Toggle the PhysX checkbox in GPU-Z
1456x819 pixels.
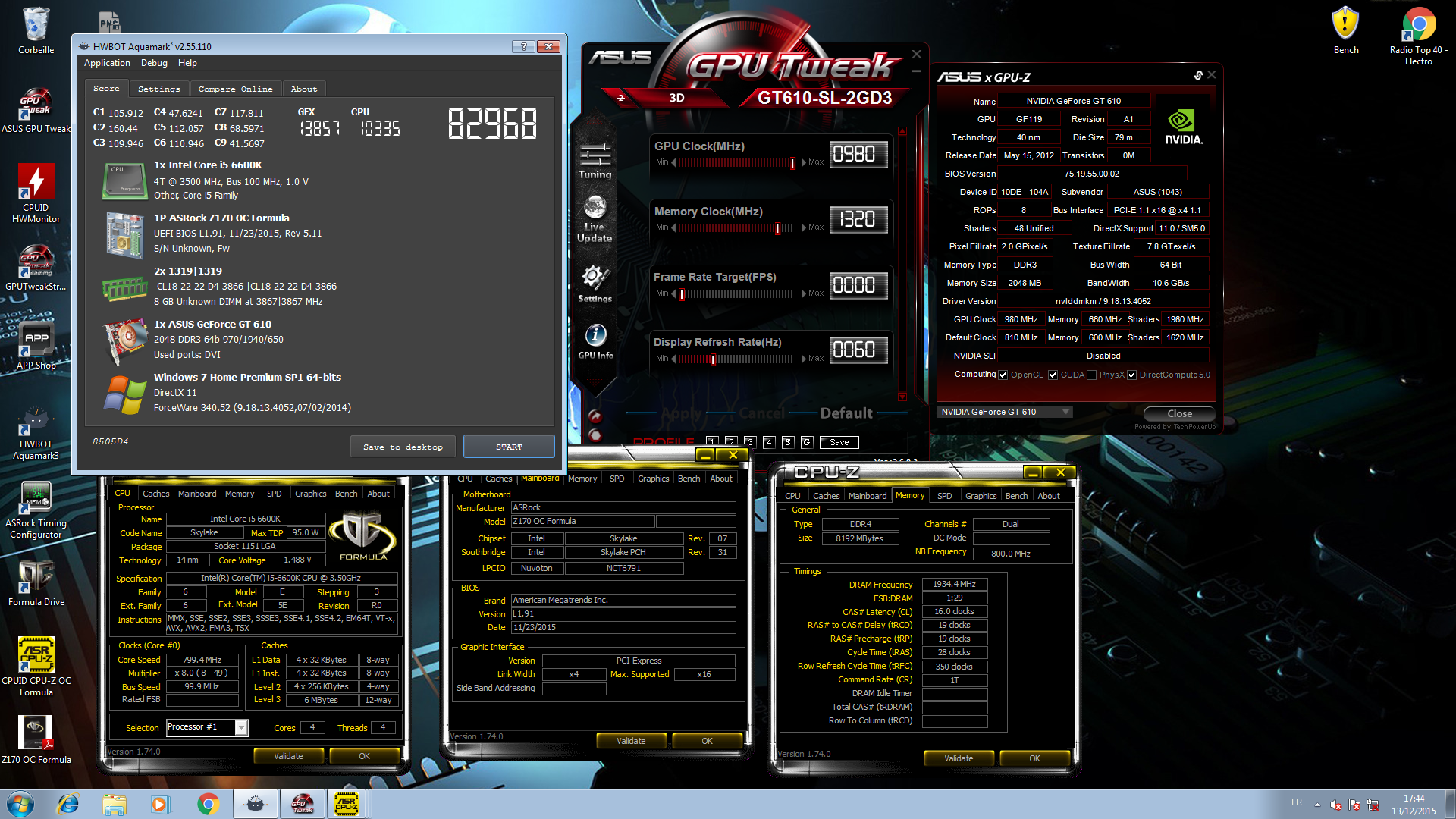[1091, 375]
